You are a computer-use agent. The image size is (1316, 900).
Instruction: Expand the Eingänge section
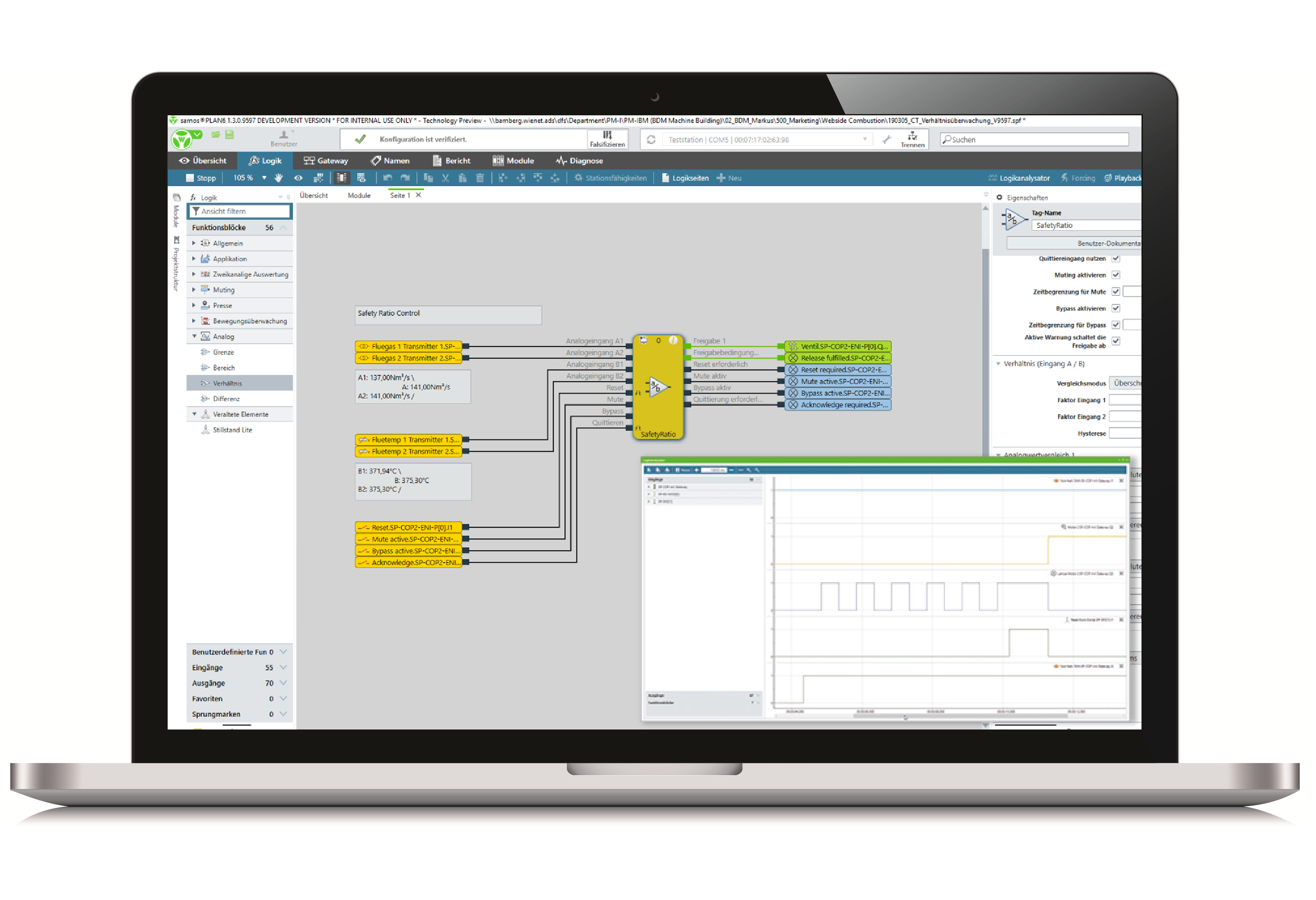[284, 668]
